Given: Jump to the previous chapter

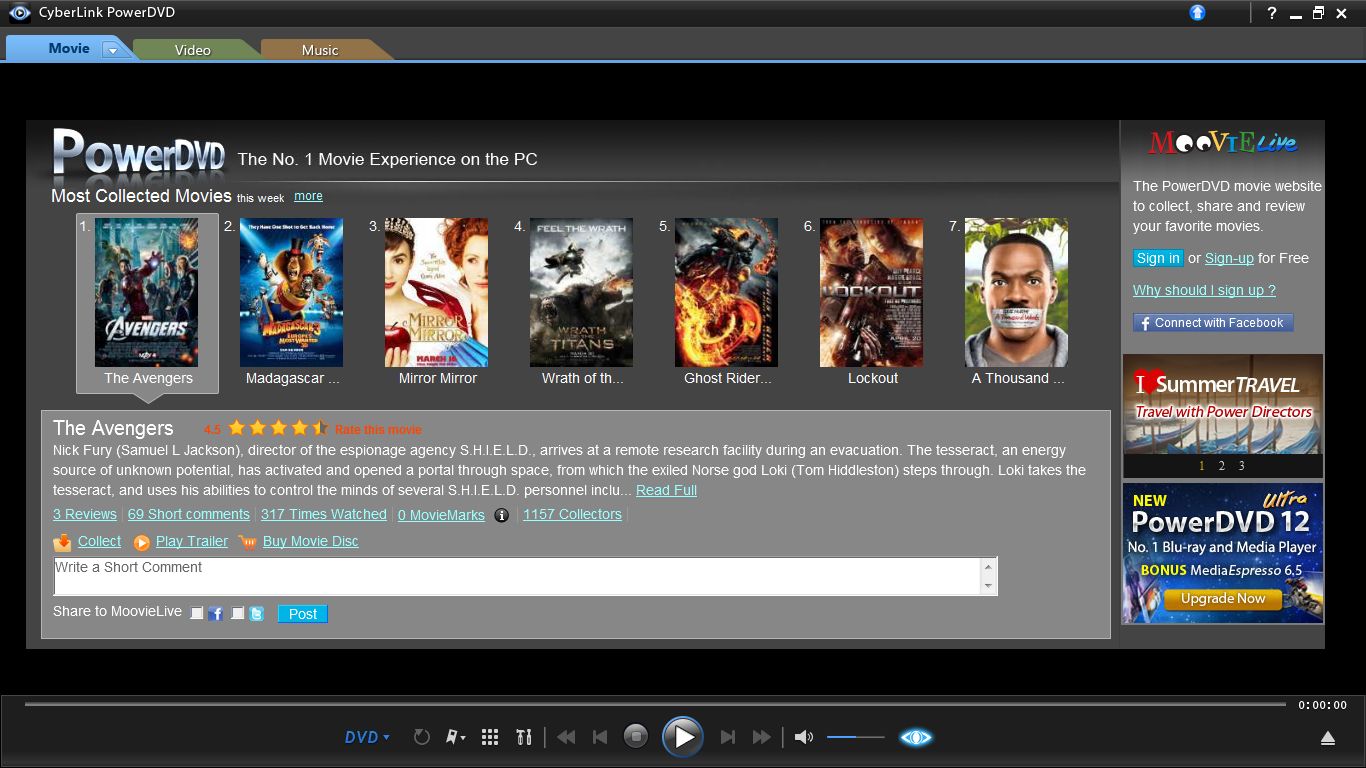Looking at the screenshot, I should 600,737.
